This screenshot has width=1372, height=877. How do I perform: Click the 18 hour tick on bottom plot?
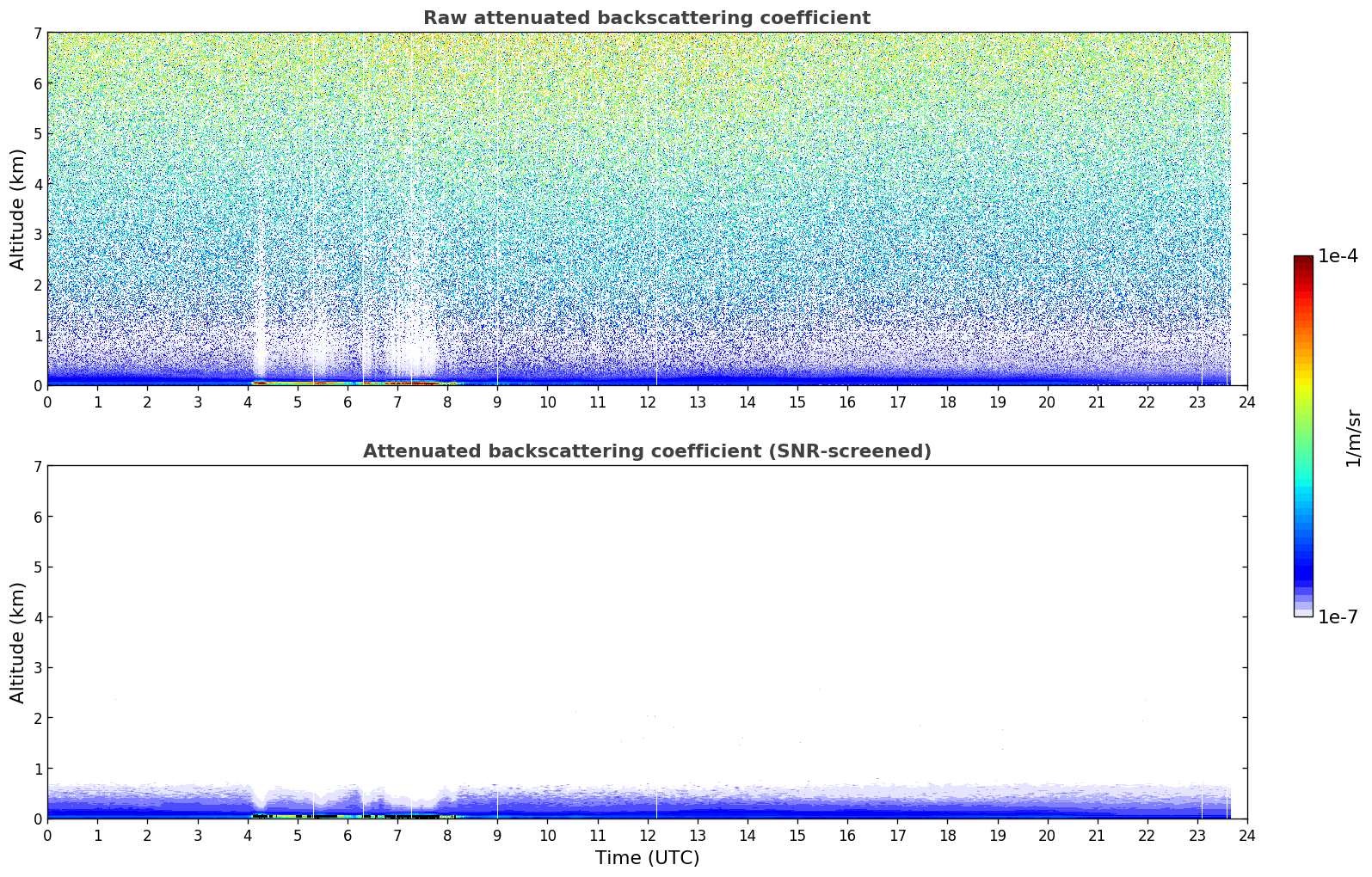(947, 835)
